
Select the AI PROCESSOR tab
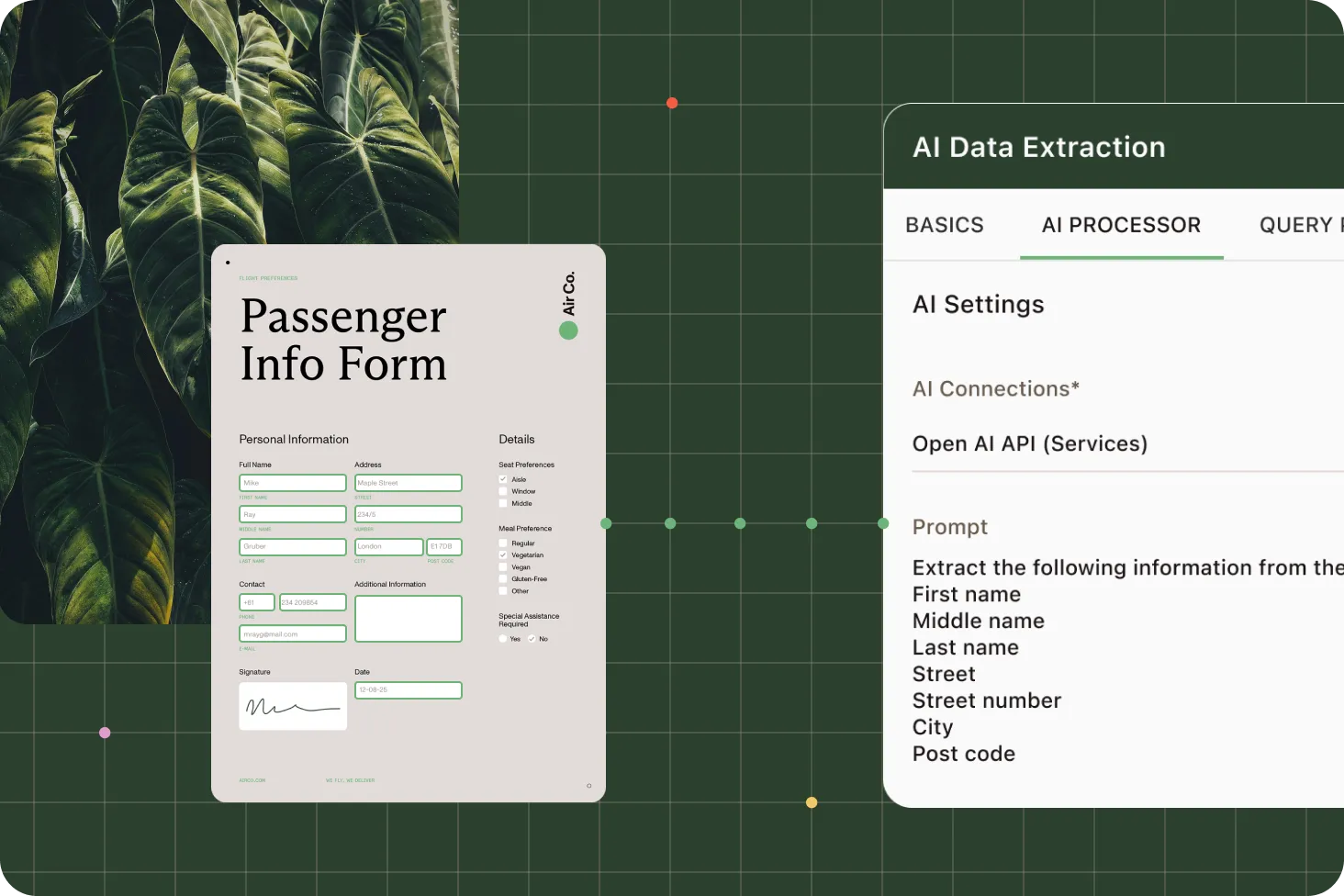(x=1121, y=225)
